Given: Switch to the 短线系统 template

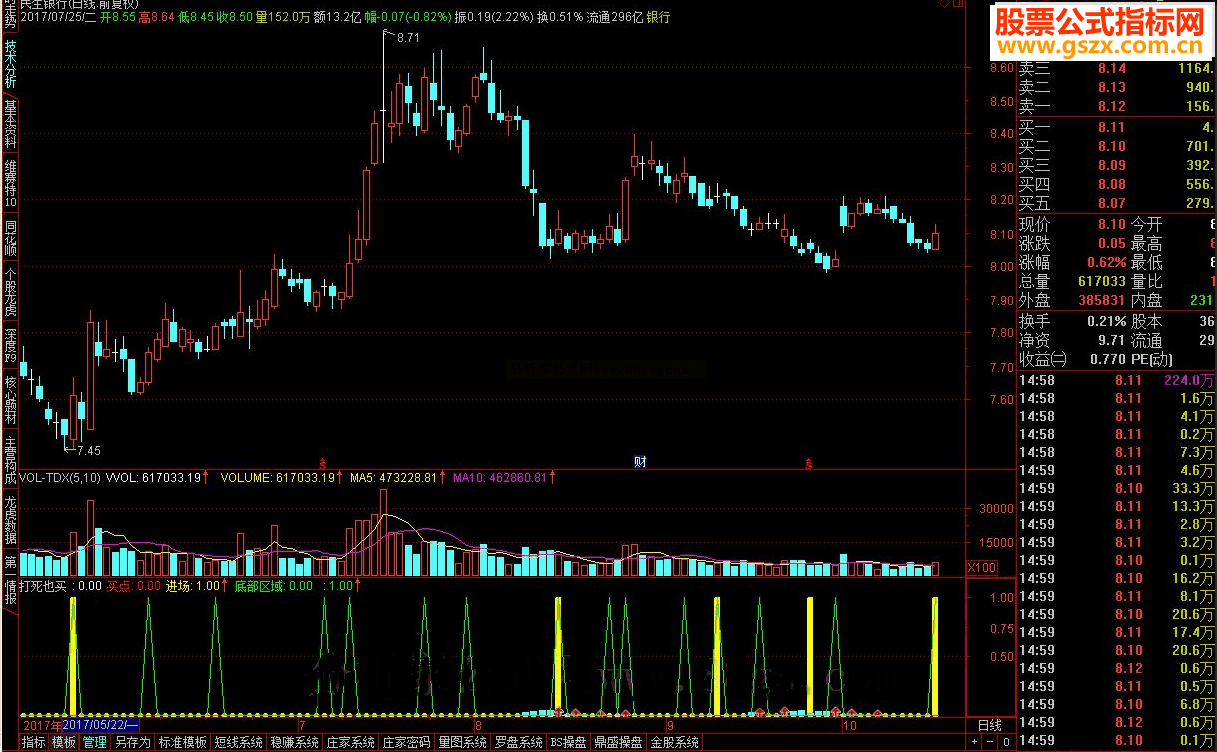Looking at the screenshot, I should 238,743.
